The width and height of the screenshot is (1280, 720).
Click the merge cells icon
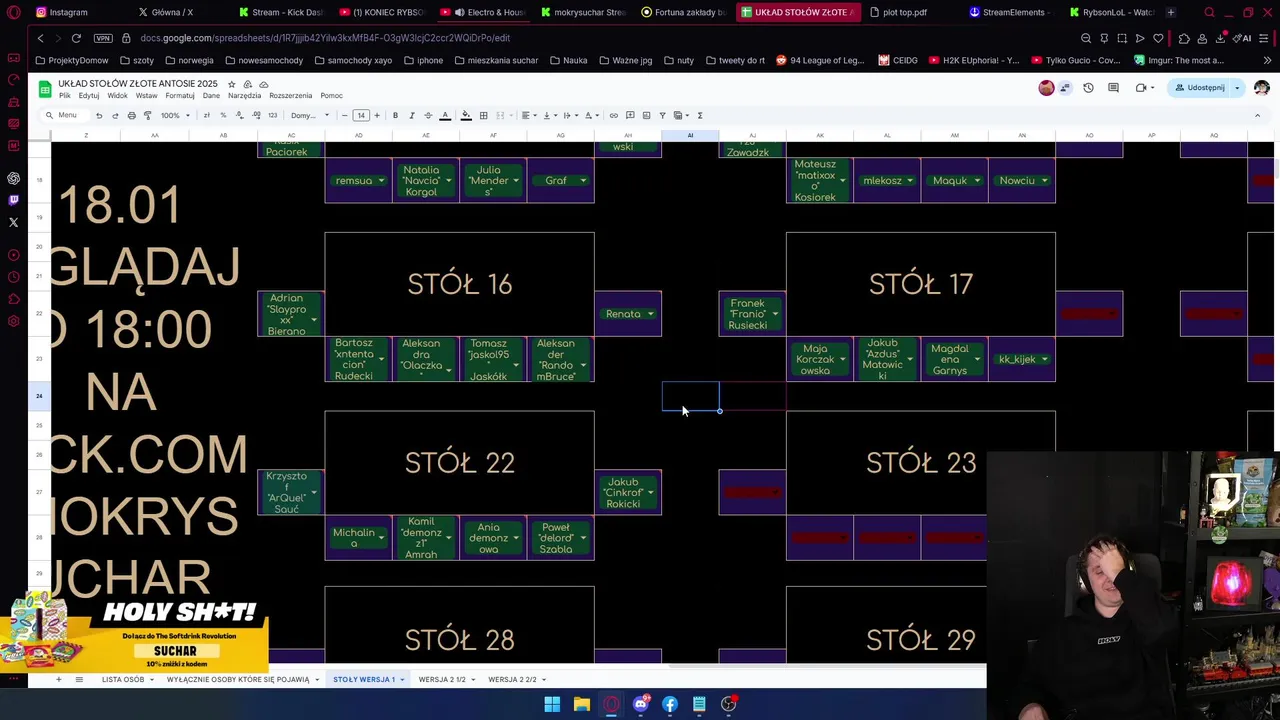pos(500,115)
